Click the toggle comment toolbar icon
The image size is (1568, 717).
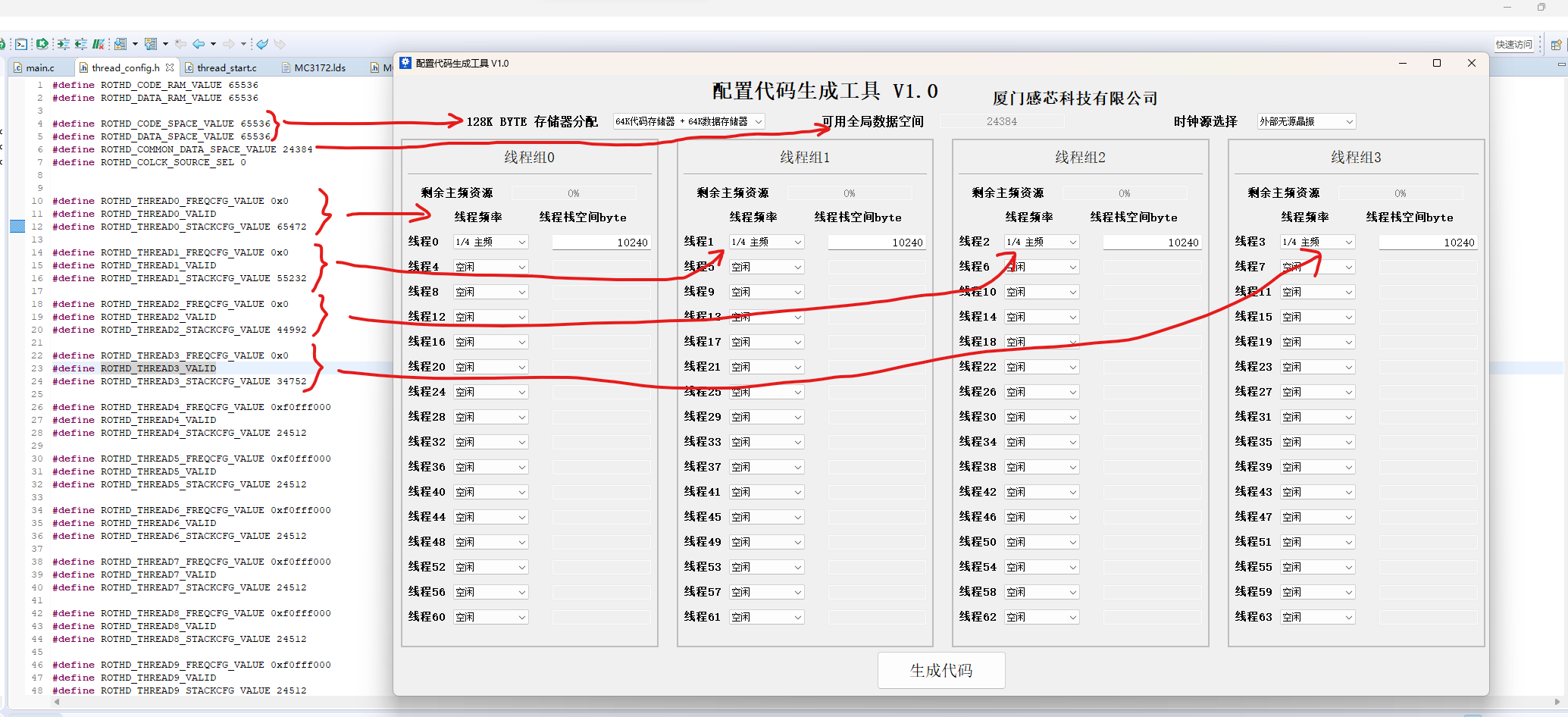pos(99,44)
